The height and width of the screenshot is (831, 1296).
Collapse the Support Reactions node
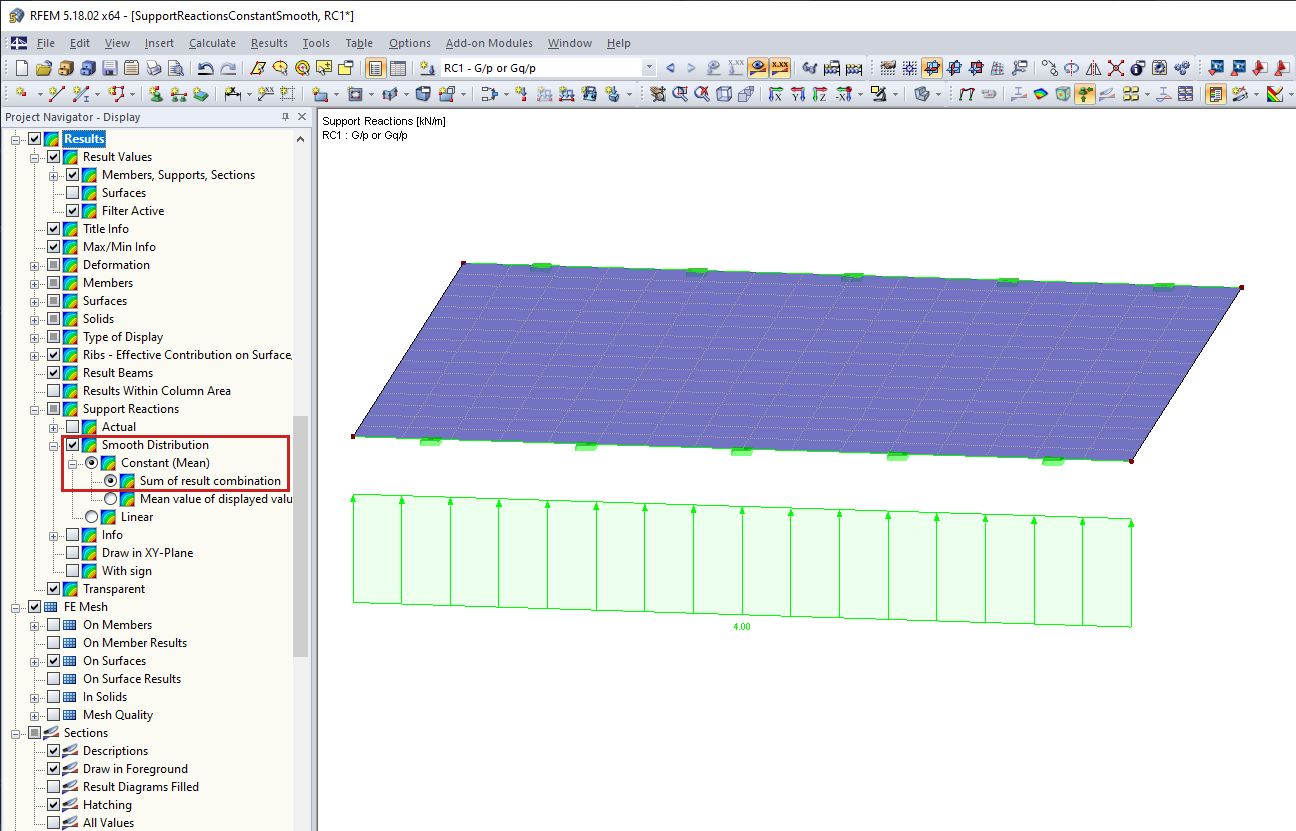coord(35,409)
